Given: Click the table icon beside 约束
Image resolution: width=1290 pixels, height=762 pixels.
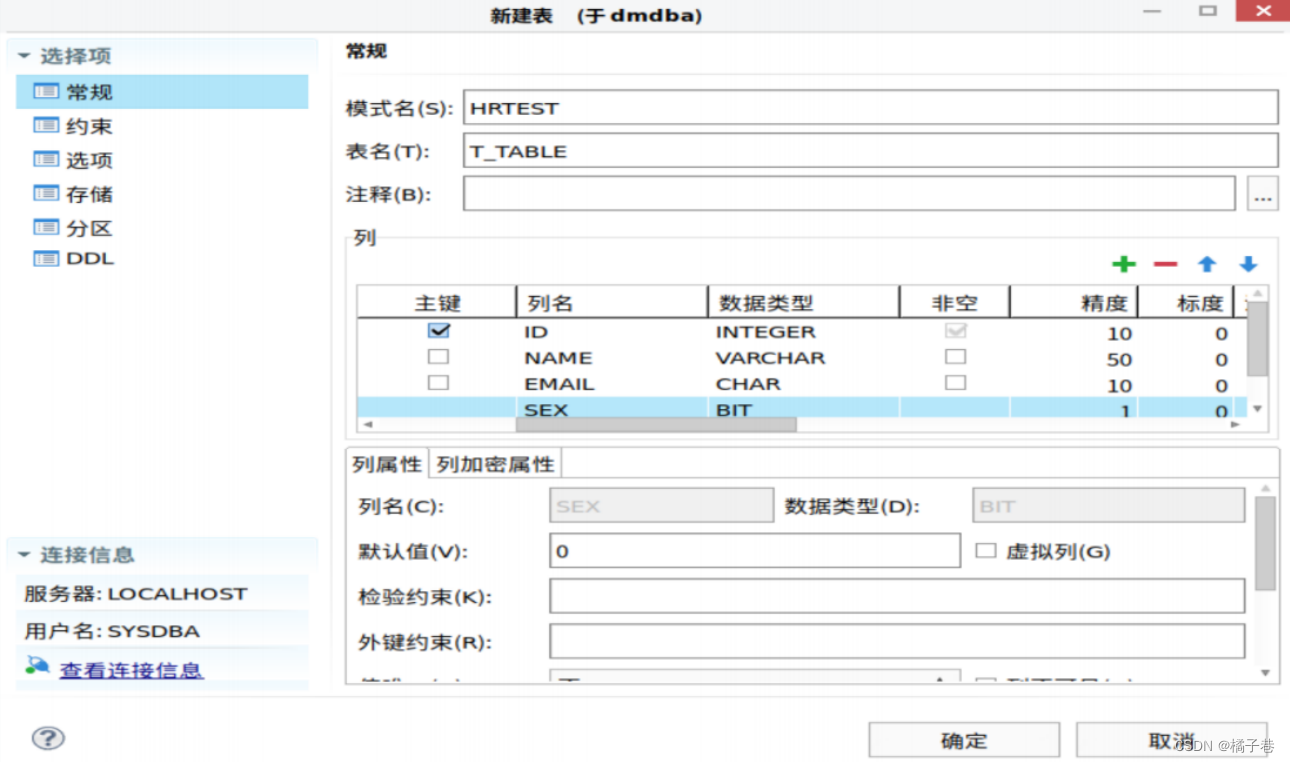Looking at the screenshot, I should 46,125.
